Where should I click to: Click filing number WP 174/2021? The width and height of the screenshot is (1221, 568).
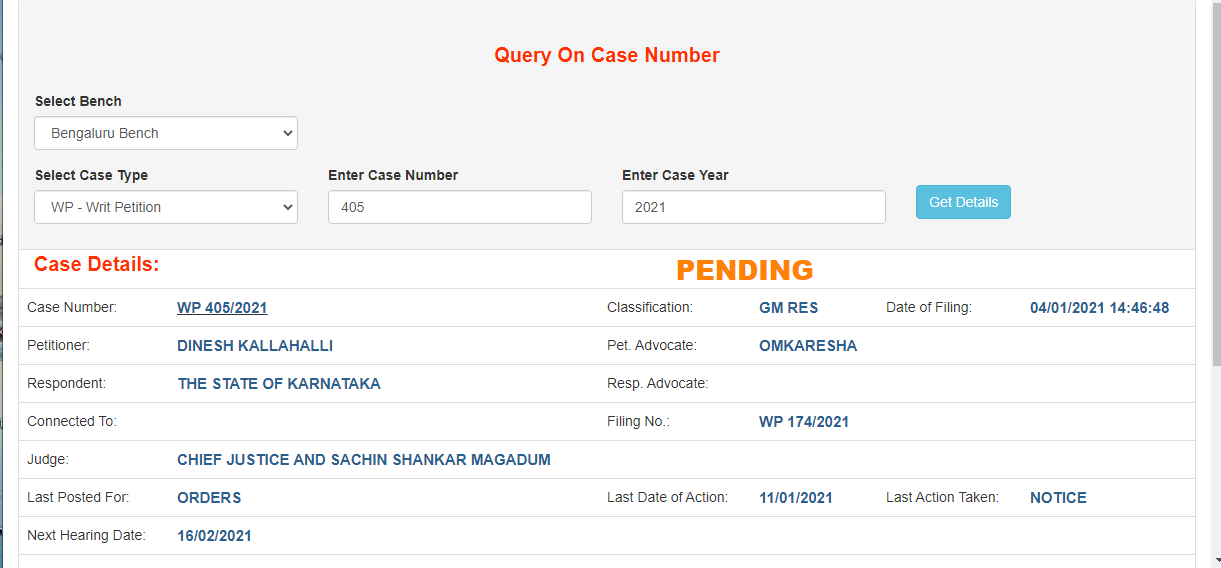[x=804, y=422]
